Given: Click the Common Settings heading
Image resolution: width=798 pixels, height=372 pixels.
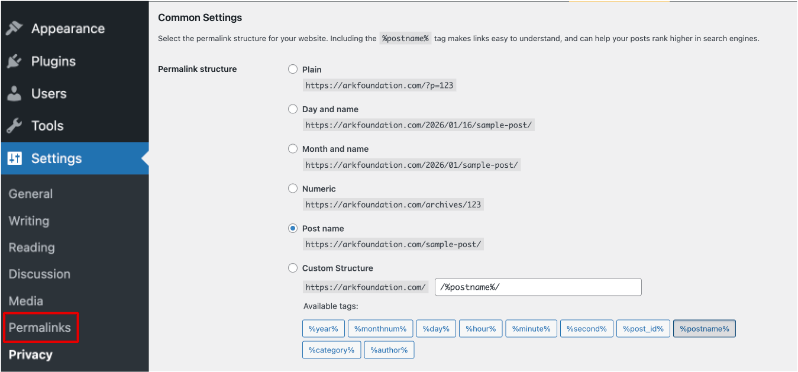Looking at the screenshot, I should pos(200,18).
